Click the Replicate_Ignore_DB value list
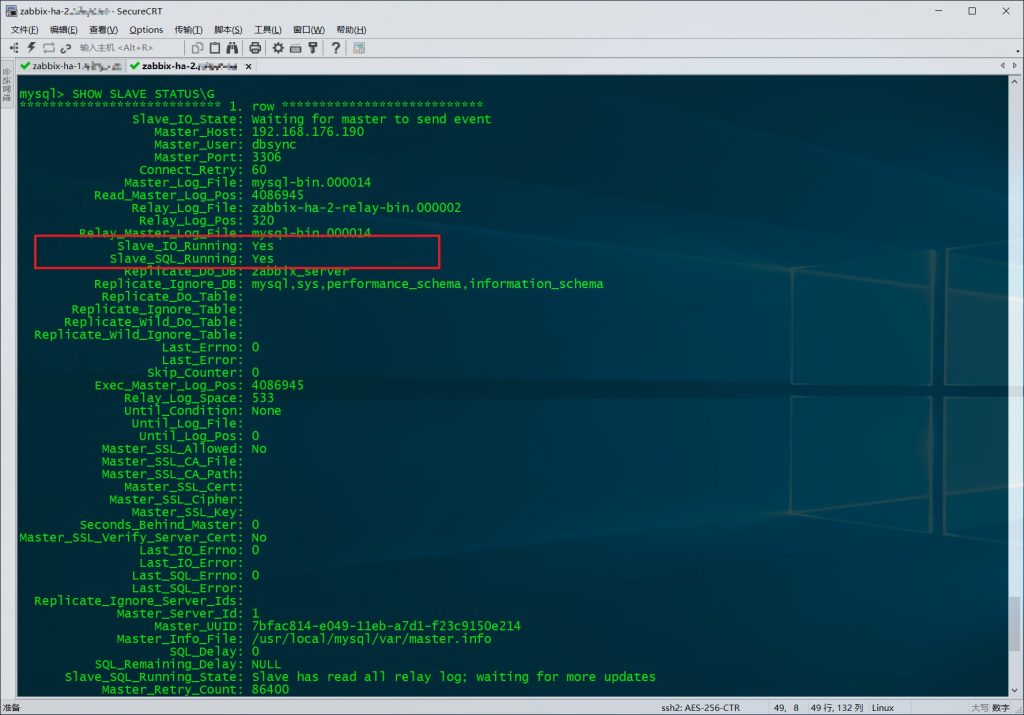The height and width of the screenshot is (715, 1024). point(427,283)
